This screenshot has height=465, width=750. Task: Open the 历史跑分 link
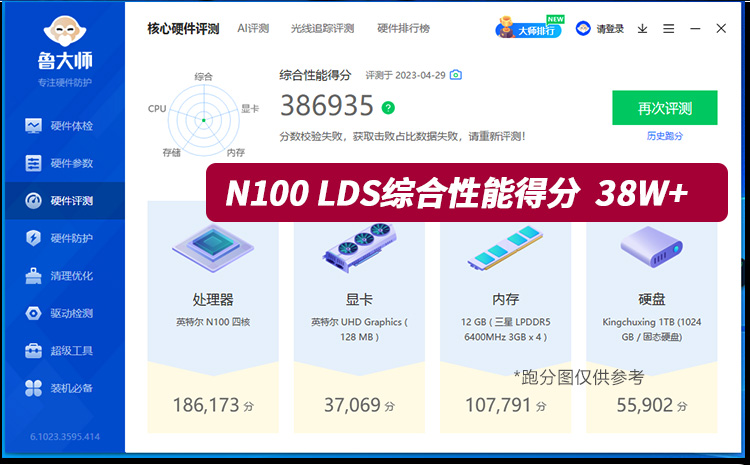click(664, 136)
